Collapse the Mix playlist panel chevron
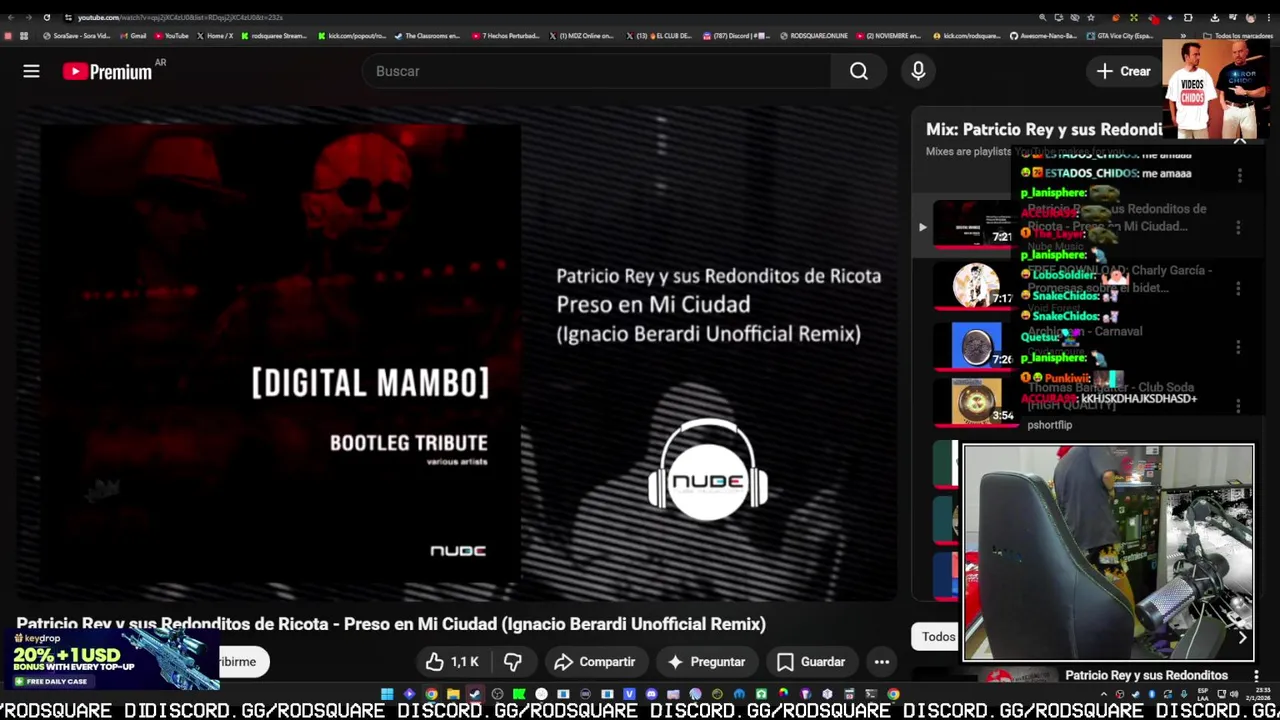Screen dimensions: 1280x720 (x=1239, y=140)
